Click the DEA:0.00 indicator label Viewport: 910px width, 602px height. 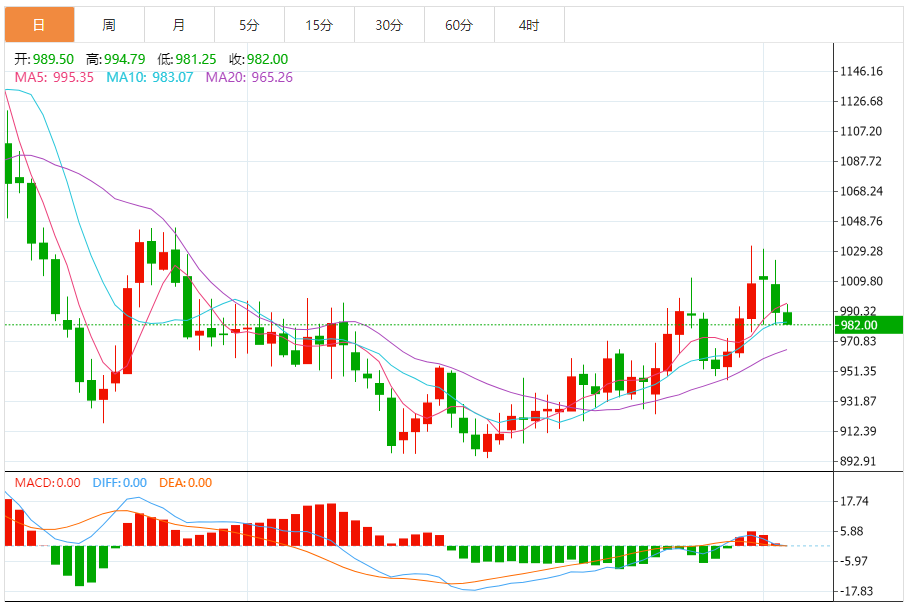[185, 483]
